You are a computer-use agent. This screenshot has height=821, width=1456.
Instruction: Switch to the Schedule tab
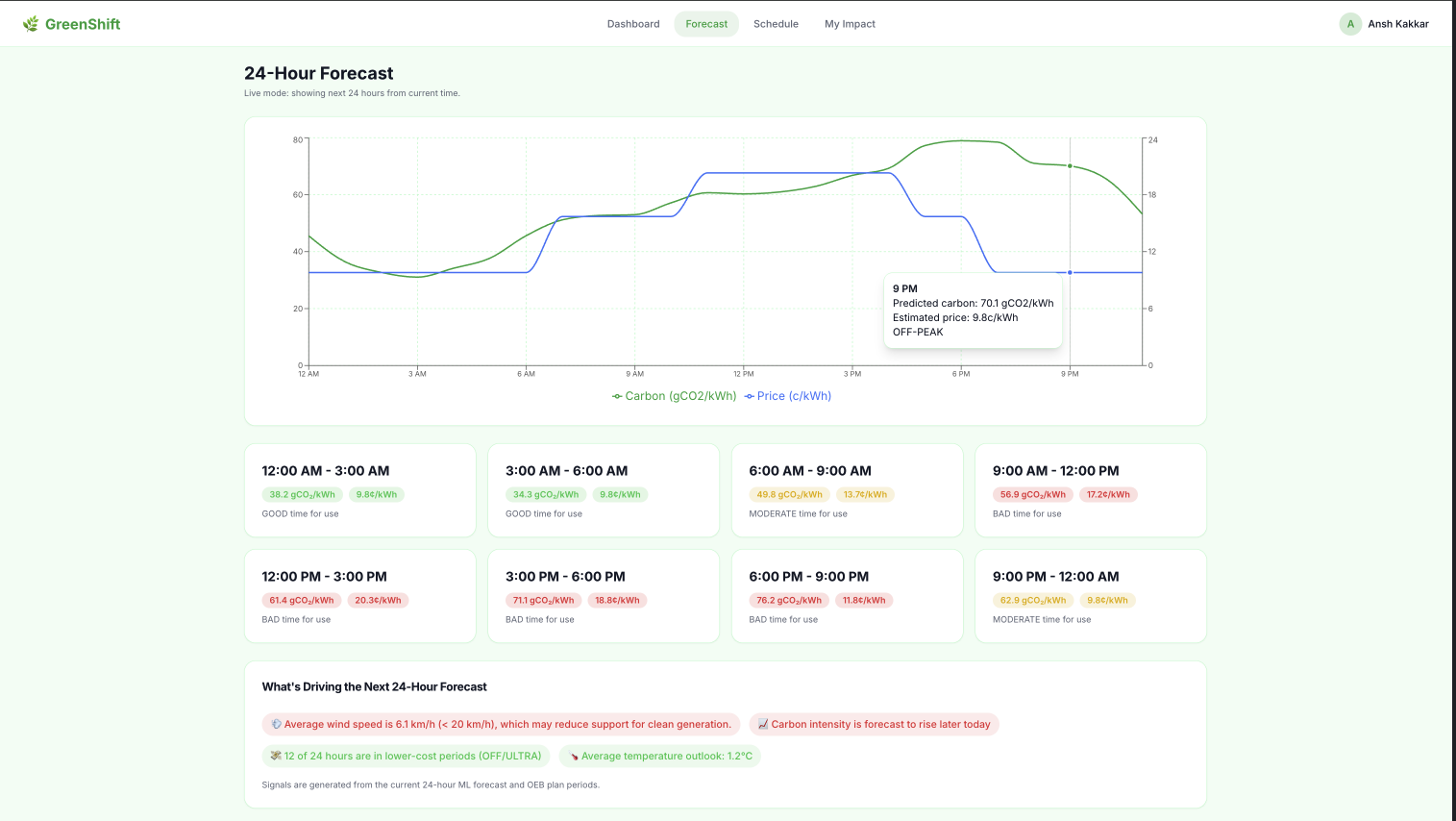coord(776,24)
